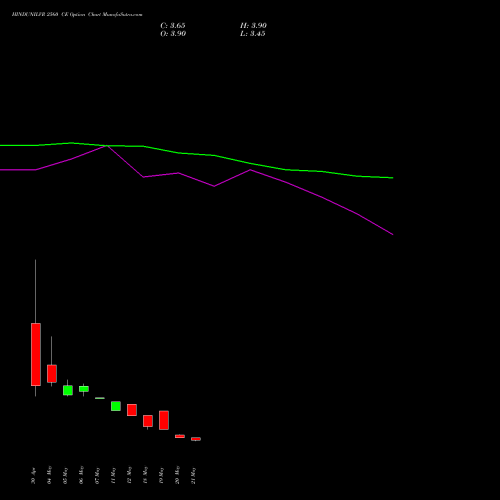Viewport: 500px width, 500px height.
Task: Select the red candle for 04 May
Action: (x=52, y=374)
